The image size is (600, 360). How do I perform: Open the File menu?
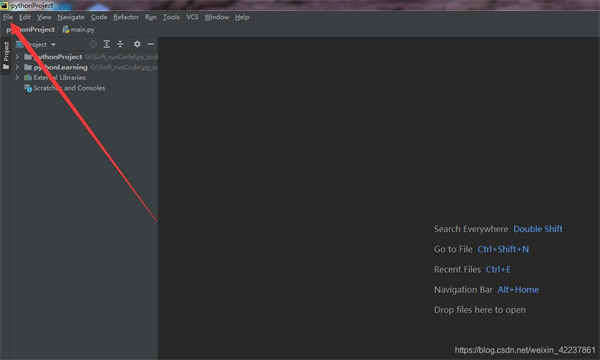(8, 17)
